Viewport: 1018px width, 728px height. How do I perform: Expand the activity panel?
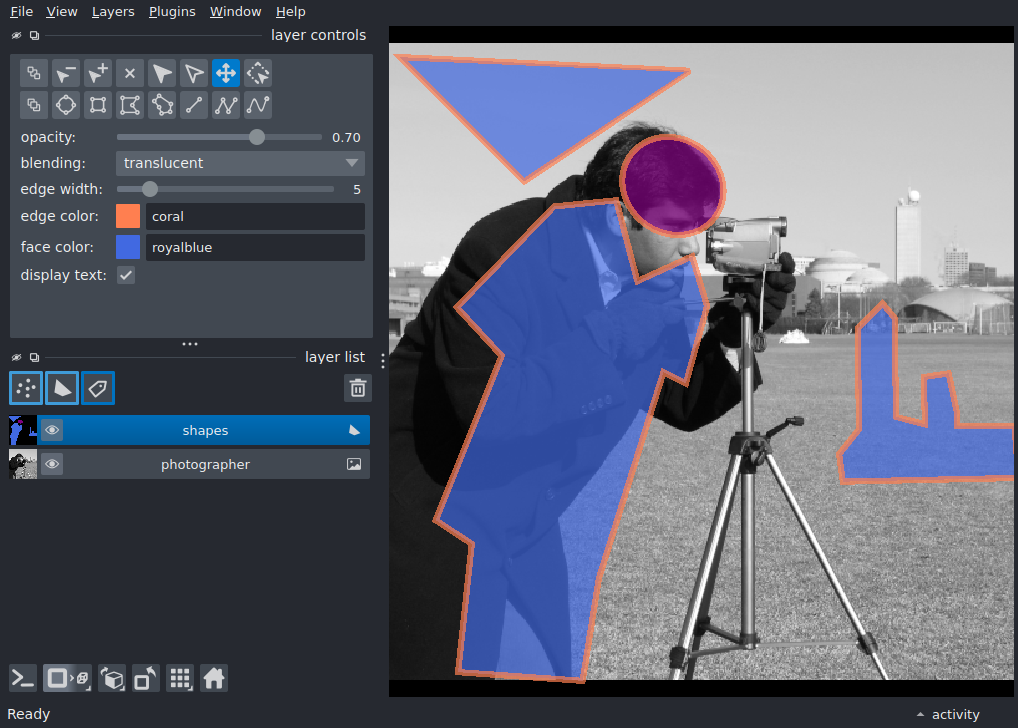[949, 714]
